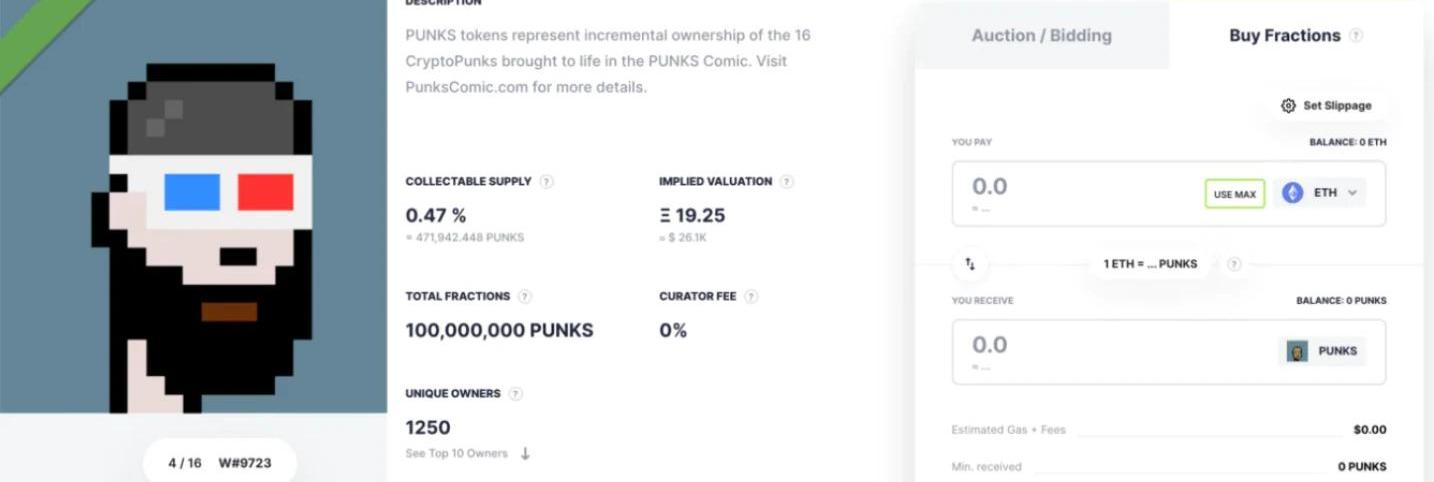Click the Ethereum logo in currency selector
The image size is (1434, 482).
(1293, 193)
